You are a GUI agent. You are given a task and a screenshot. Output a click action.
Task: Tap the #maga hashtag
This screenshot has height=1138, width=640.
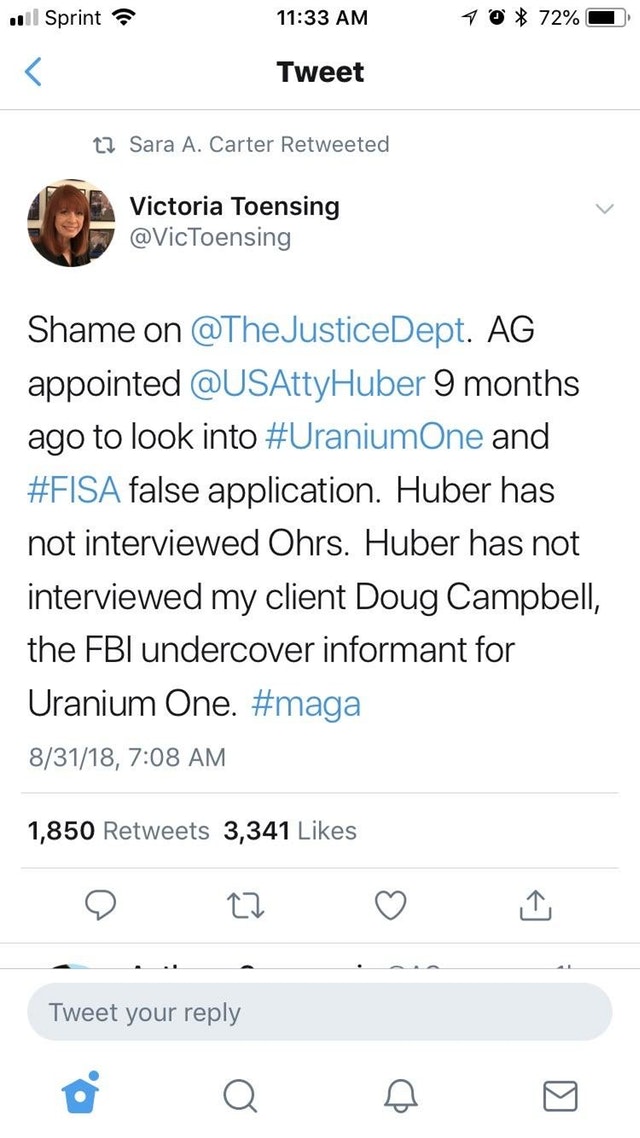point(305,705)
